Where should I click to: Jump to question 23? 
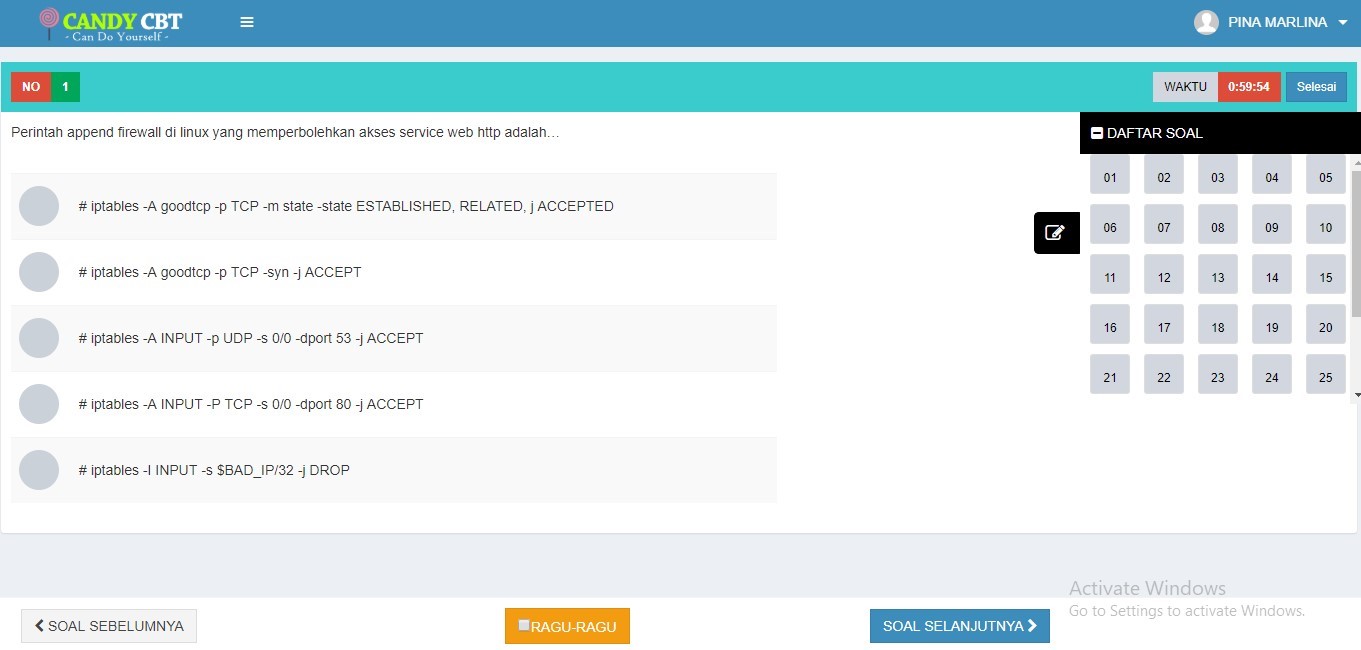tap(1218, 376)
